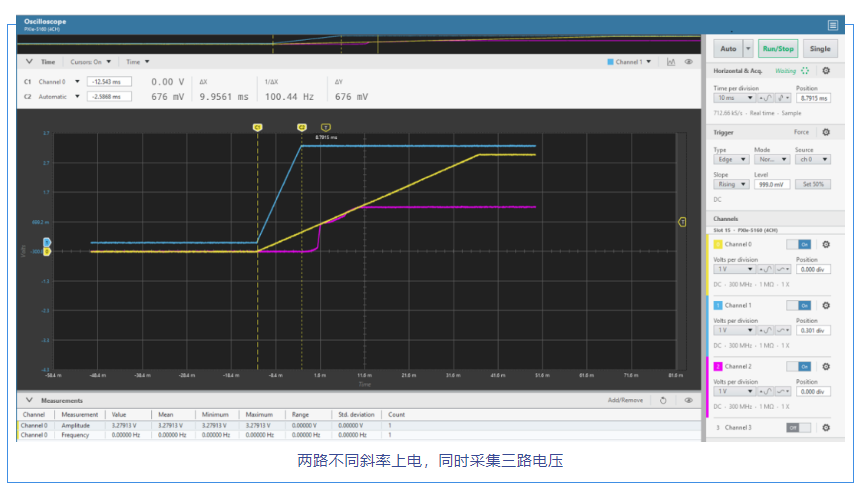Click the graph tools icon in Time bar
The height and width of the screenshot is (496, 867).
pos(671,62)
